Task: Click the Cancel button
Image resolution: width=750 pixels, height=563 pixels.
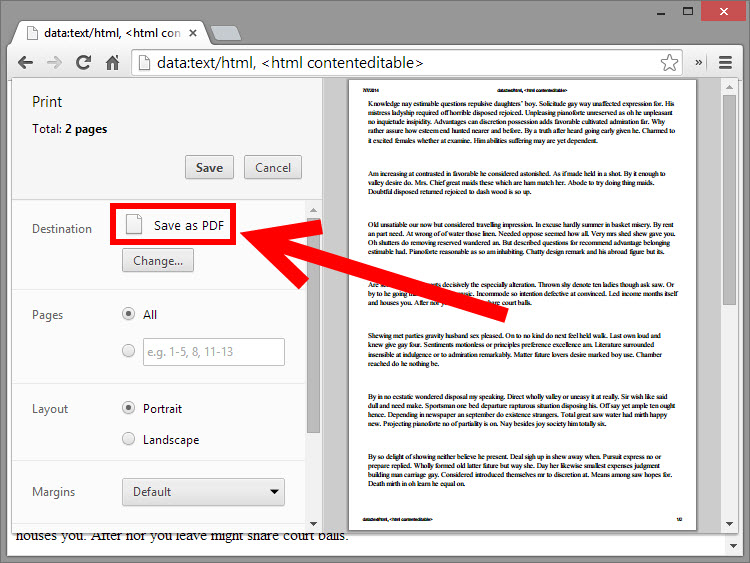Action: tap(273, 167)
